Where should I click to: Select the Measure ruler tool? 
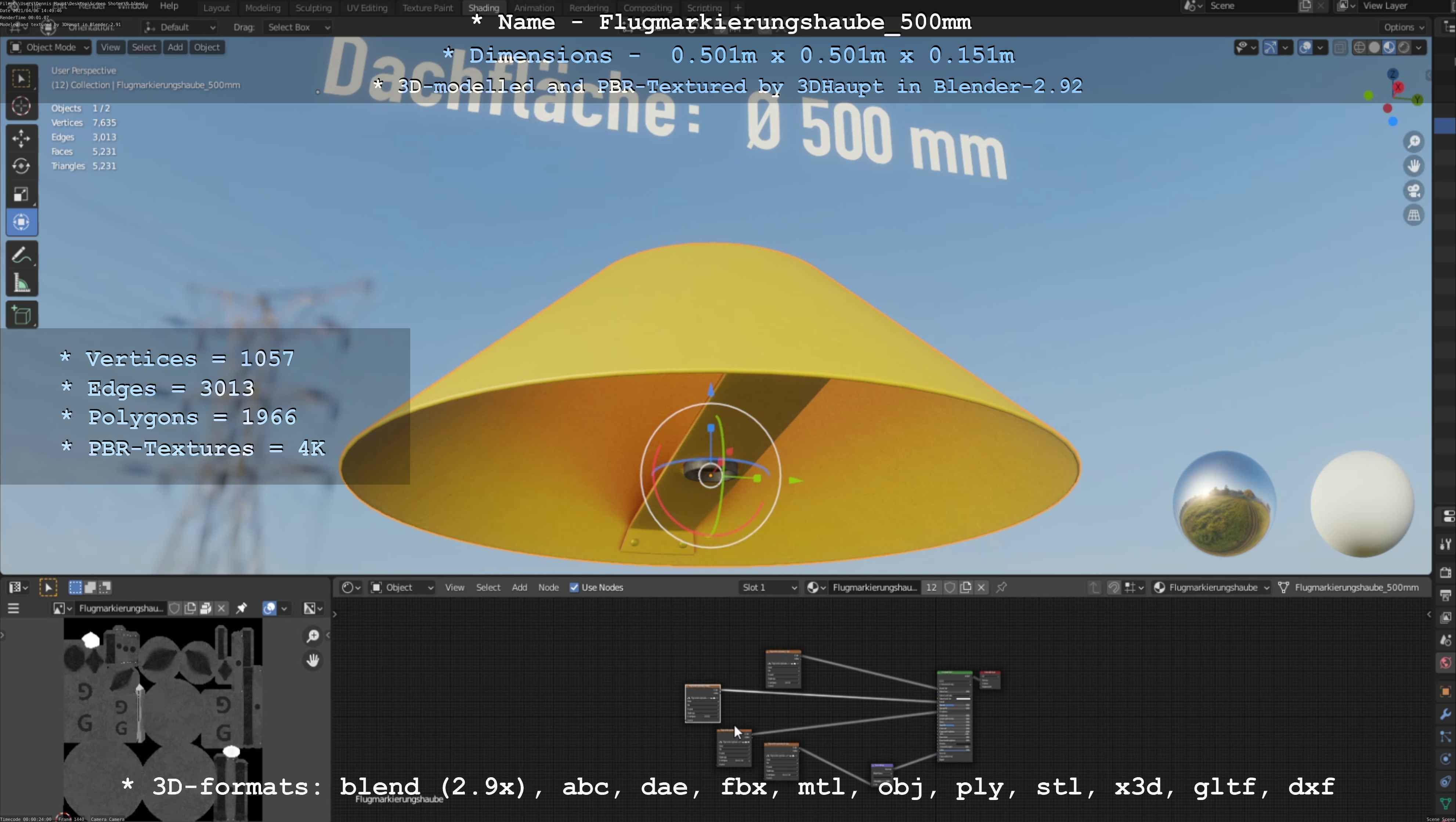pos(21,283)
